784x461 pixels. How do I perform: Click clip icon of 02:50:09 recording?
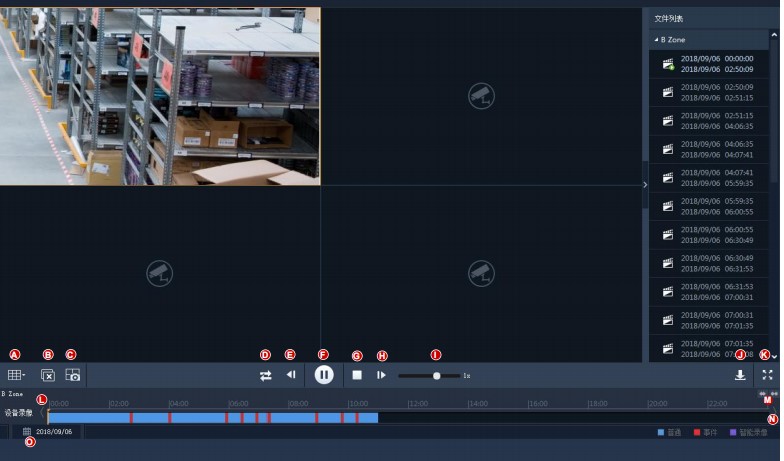click(x=668, y=92)
